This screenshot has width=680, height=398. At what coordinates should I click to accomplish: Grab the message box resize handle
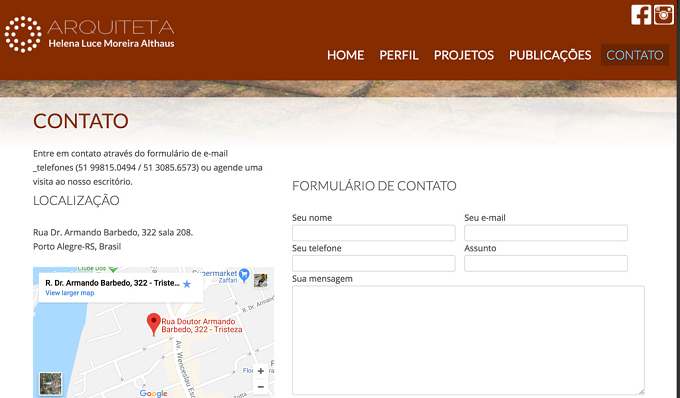pos(641,392)
